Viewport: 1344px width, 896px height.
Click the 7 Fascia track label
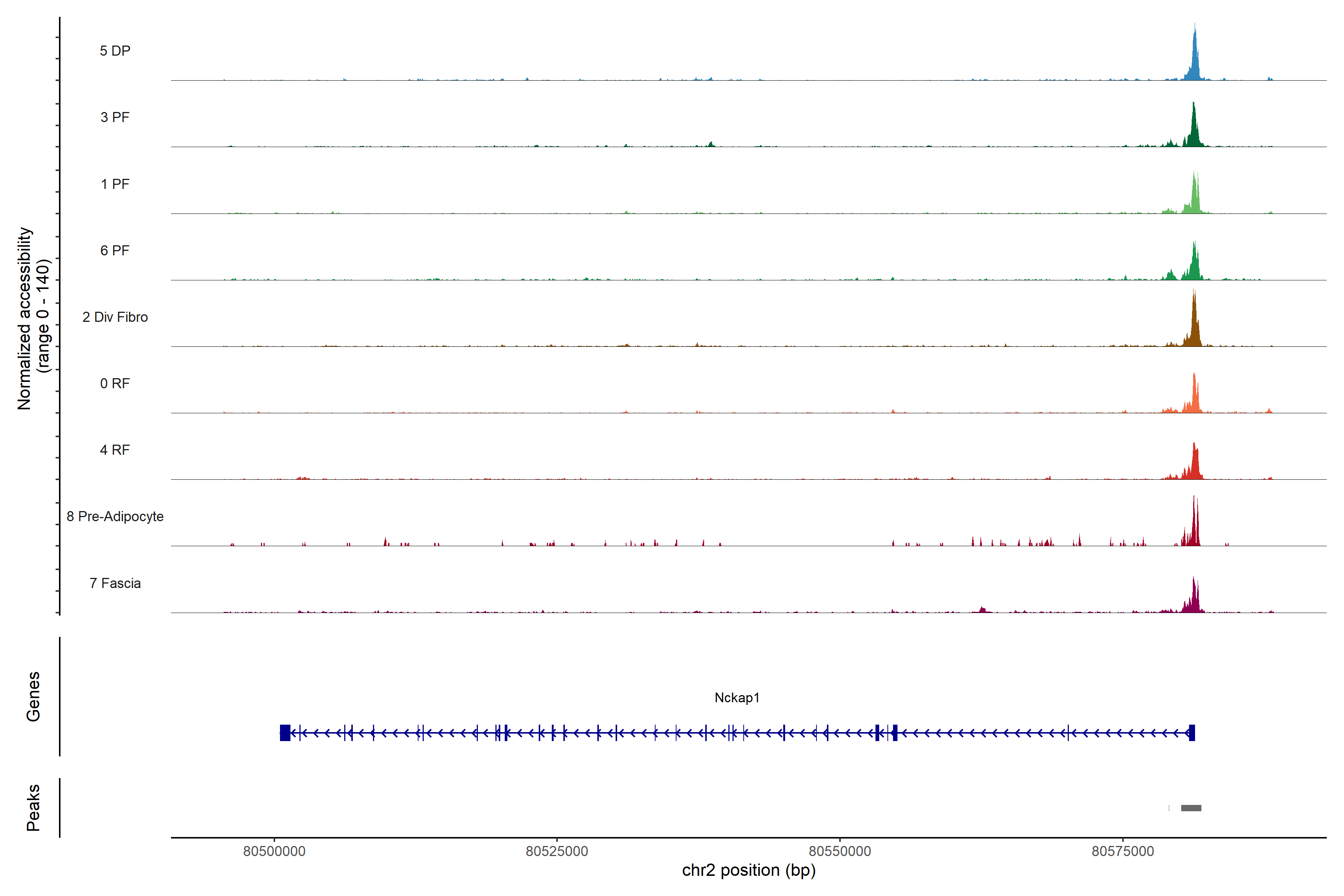click(115, 583)
